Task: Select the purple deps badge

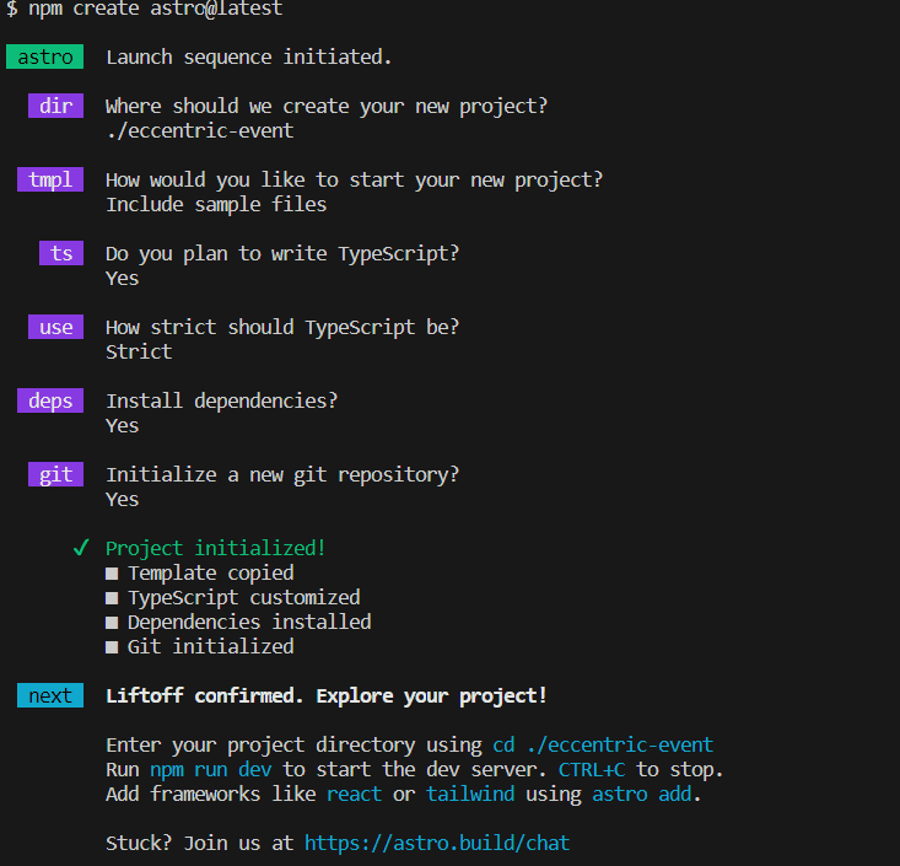Action: [50, 401]
